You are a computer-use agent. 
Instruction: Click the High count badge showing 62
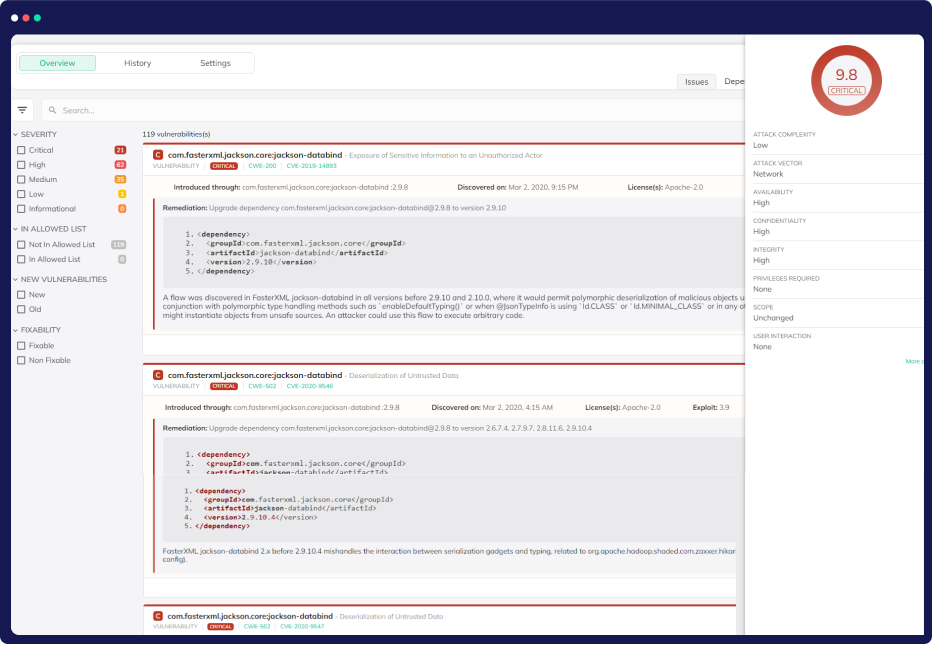(x=120, y=164)
